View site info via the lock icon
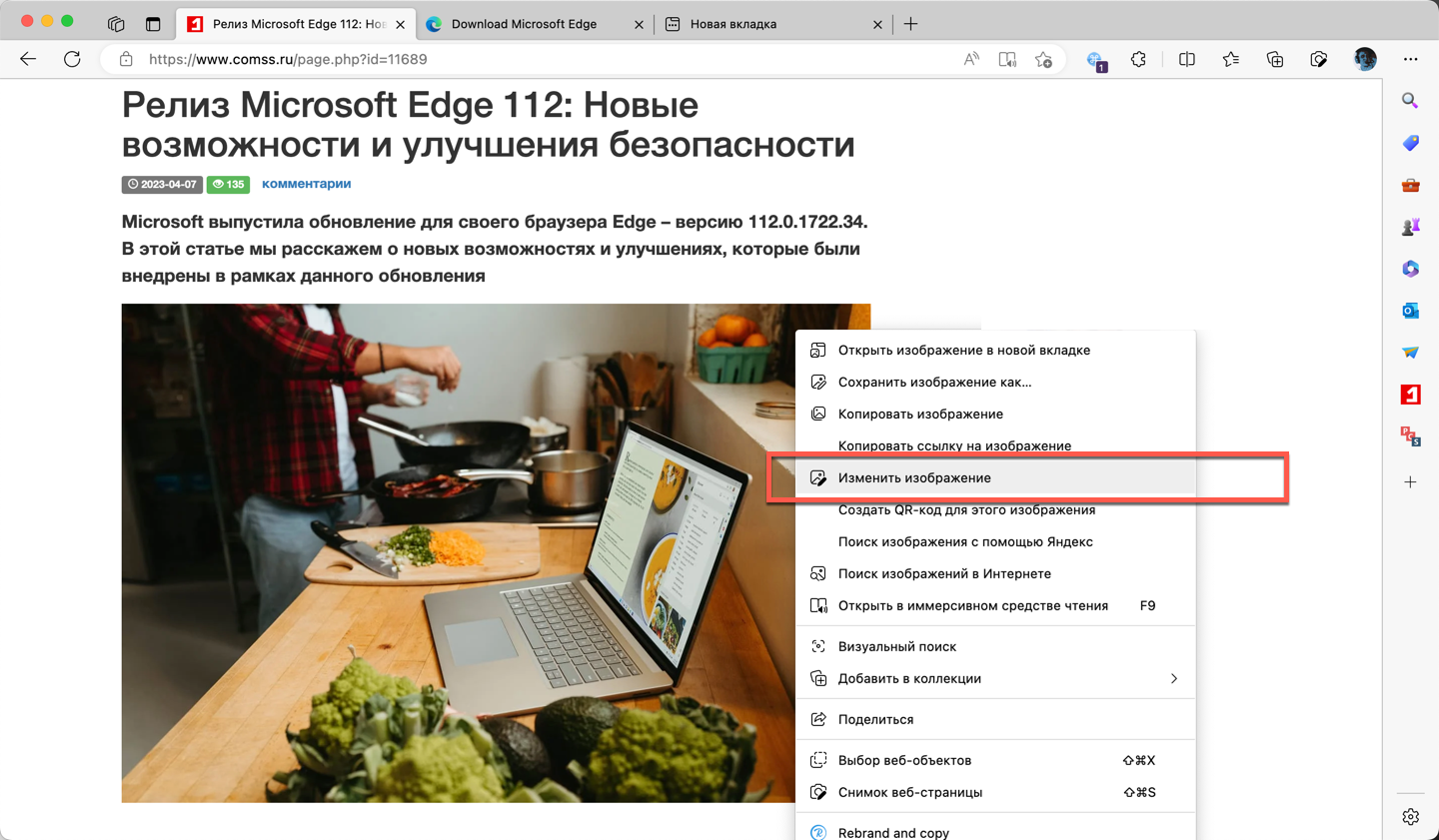The width and height of the screenshot is (1439, 840). pos(126,59)
